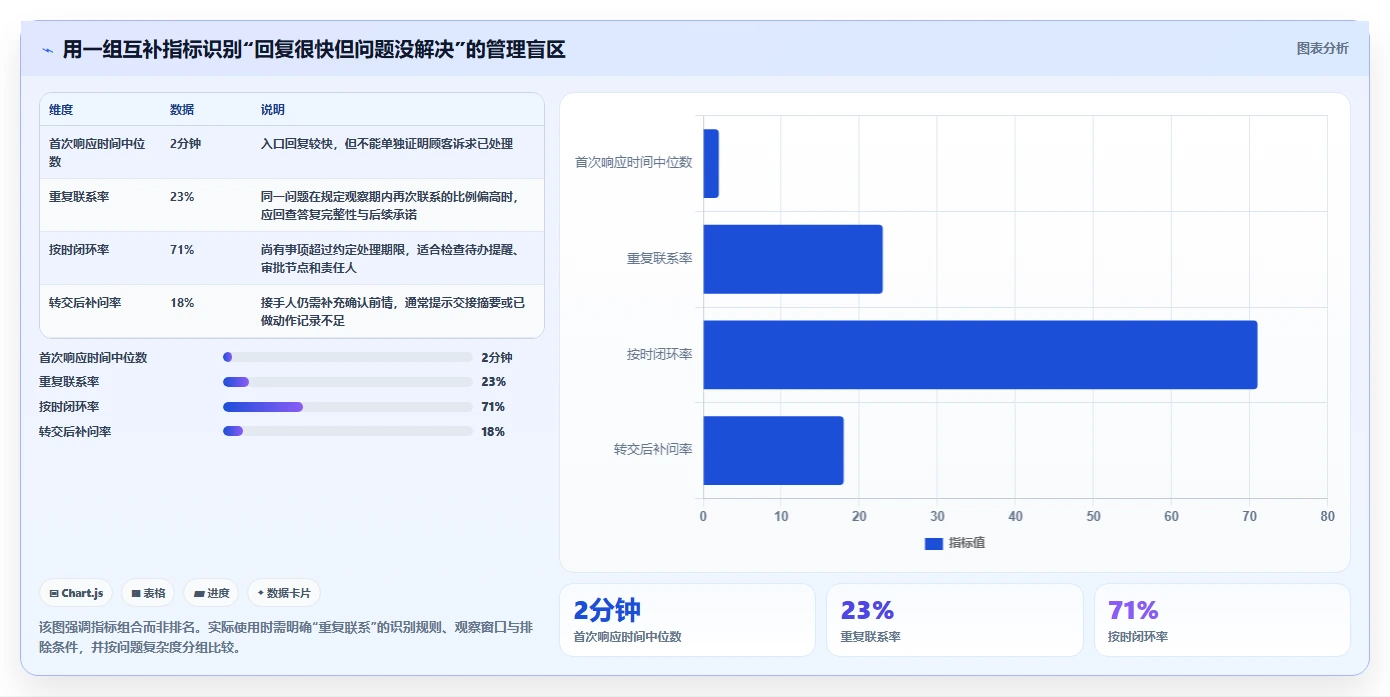The height and width of the screenshot is (697, 1390).
Task: Click the blue 指标值 legend color box
Action: (x=934, y=543)
